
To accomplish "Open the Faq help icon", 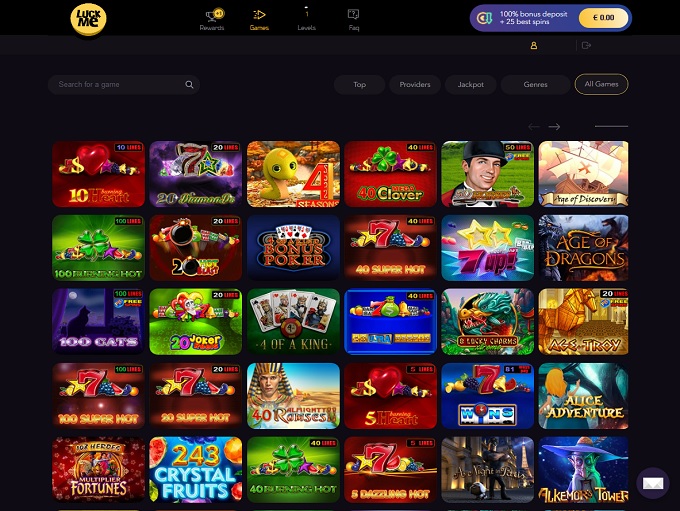I will pyautogui.click(x=353, y=14).
